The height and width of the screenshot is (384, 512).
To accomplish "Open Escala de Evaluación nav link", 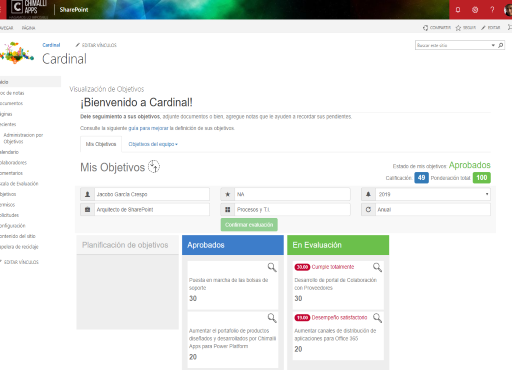I will click(19, 184).
